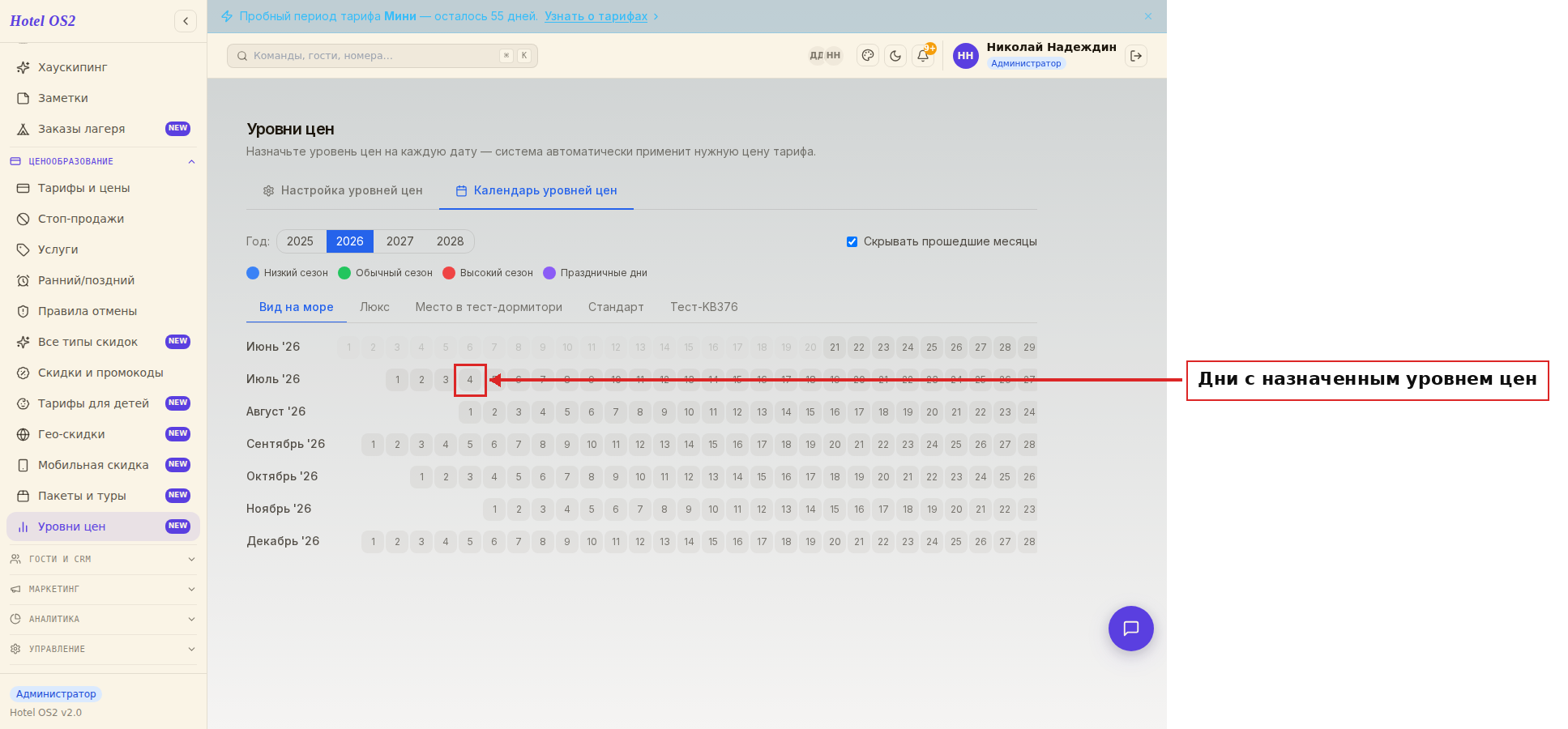Toggle dark mode with the moon icon

point(895,56)
